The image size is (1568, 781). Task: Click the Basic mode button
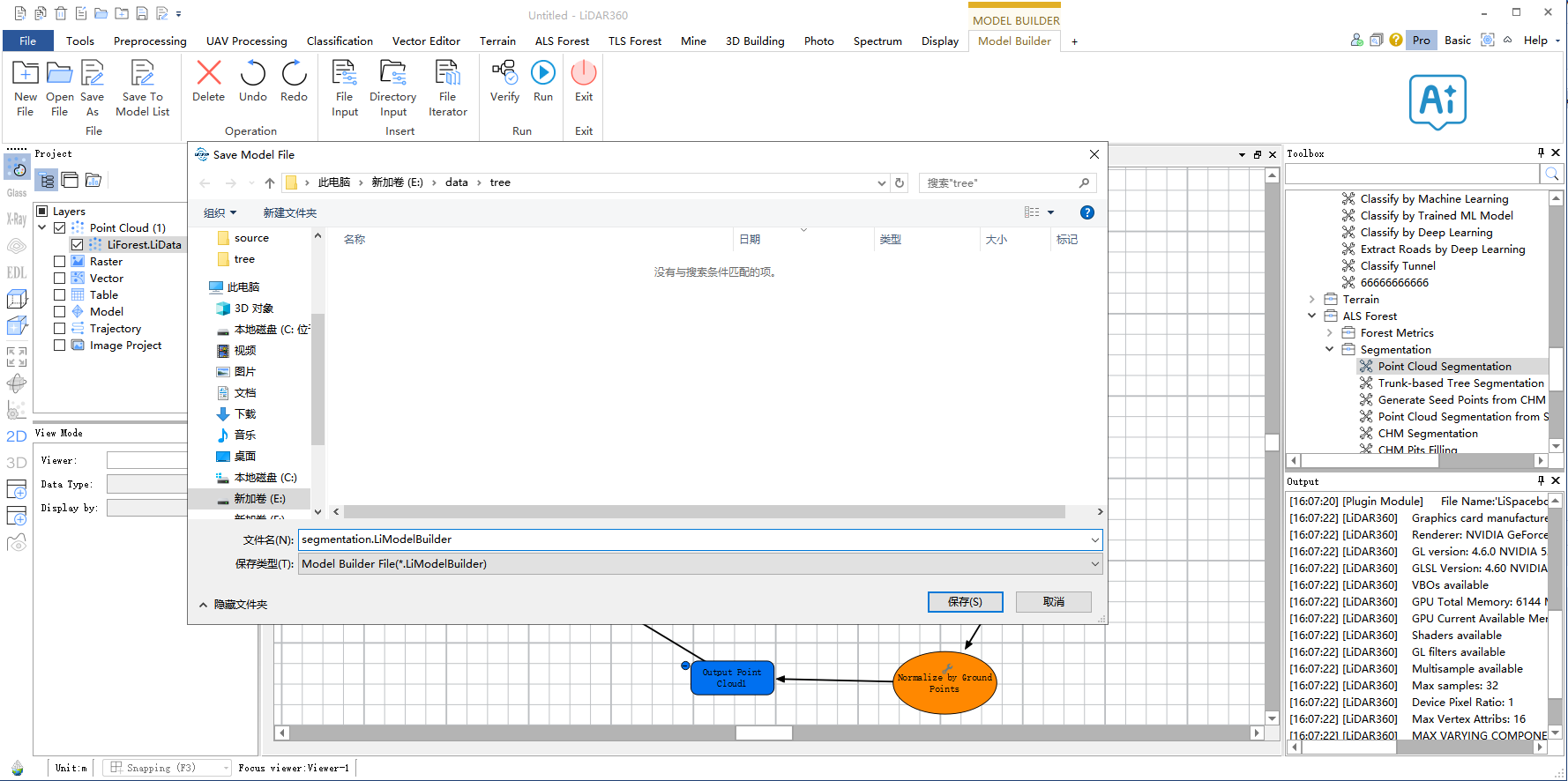(x=1457, y=41)
